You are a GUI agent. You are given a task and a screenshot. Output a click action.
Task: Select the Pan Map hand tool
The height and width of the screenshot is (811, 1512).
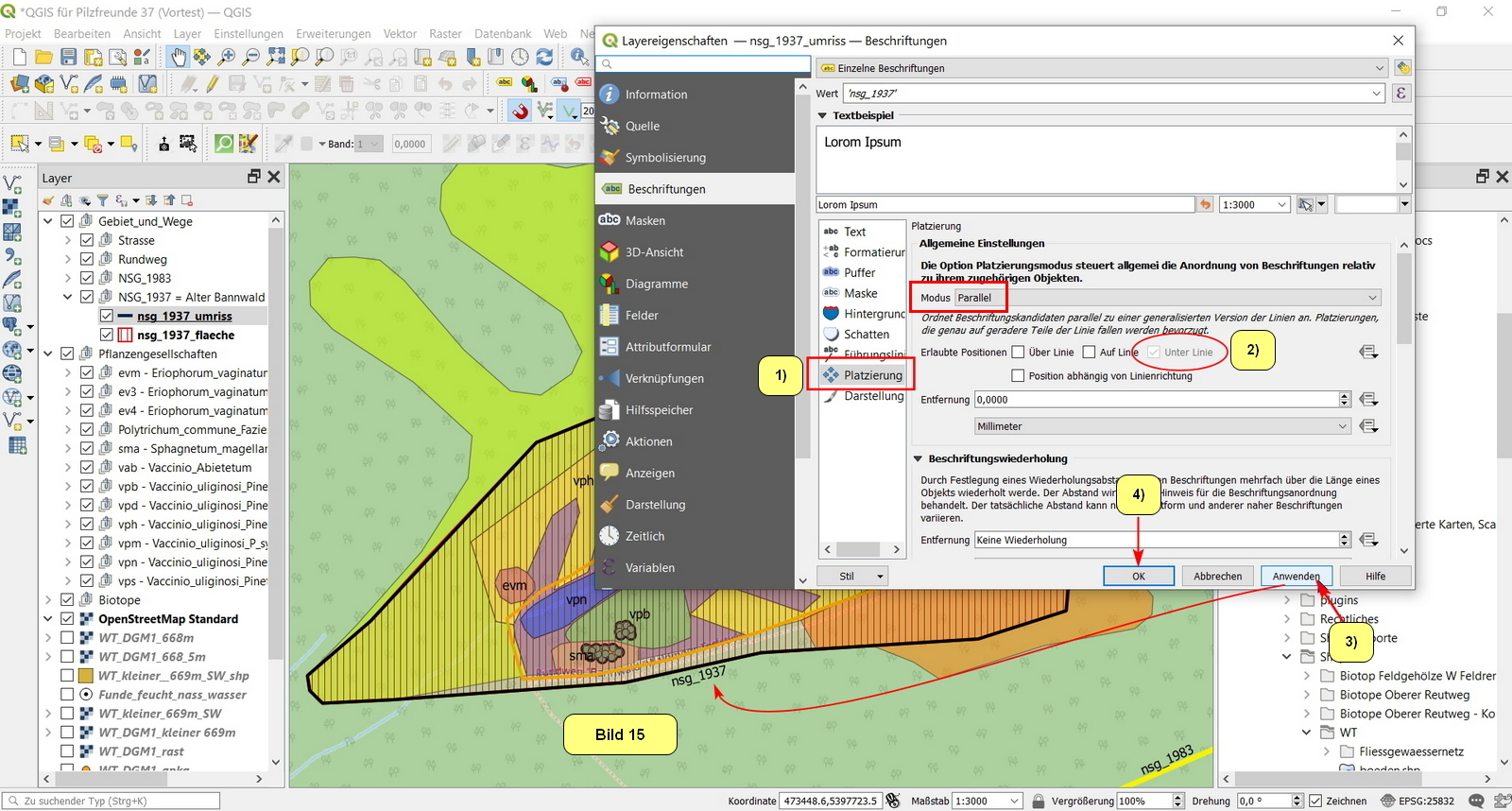click(x=178, y=58)
